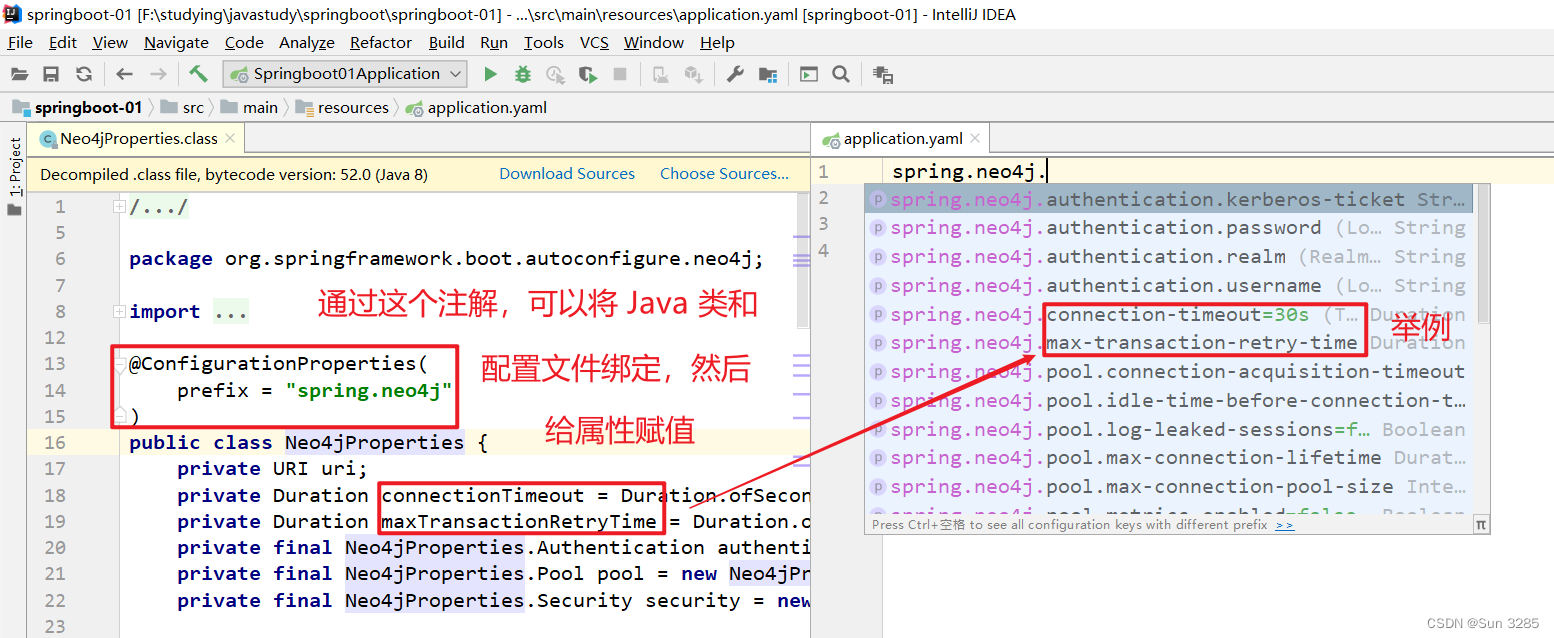This screenshot has width=1554, height=638.
Task: Open the Help menu
Action: click(x=717, y=42)
